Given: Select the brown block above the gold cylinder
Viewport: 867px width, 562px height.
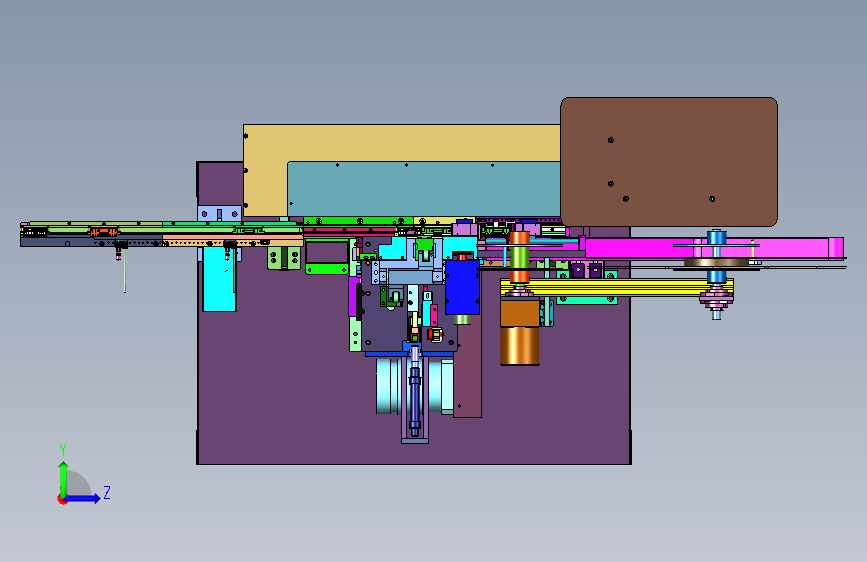Looking at the screenshot, I should point(520,313).
